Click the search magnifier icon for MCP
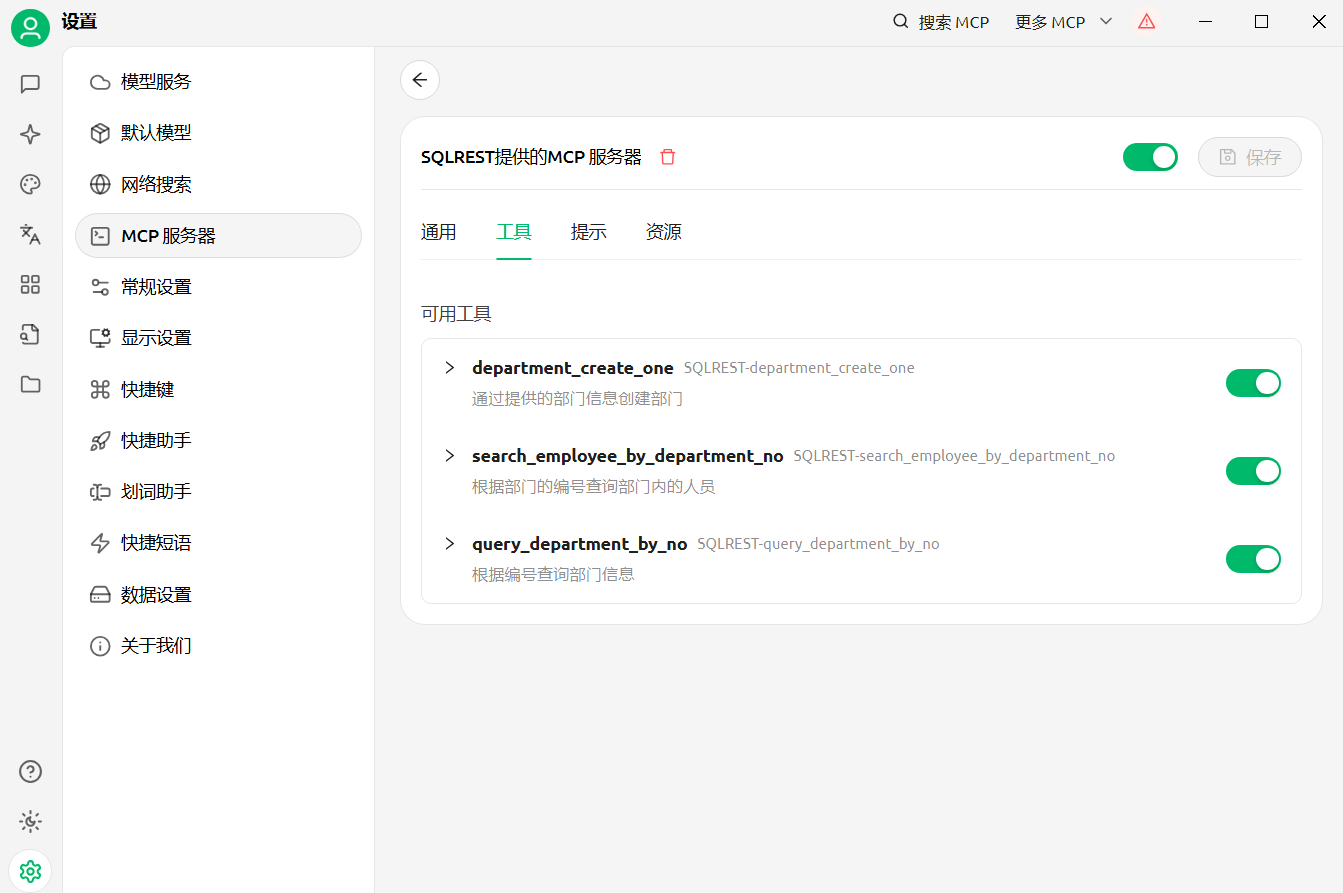The height and width of the screenshot is (893, 1343). click(x=900, y=21)
